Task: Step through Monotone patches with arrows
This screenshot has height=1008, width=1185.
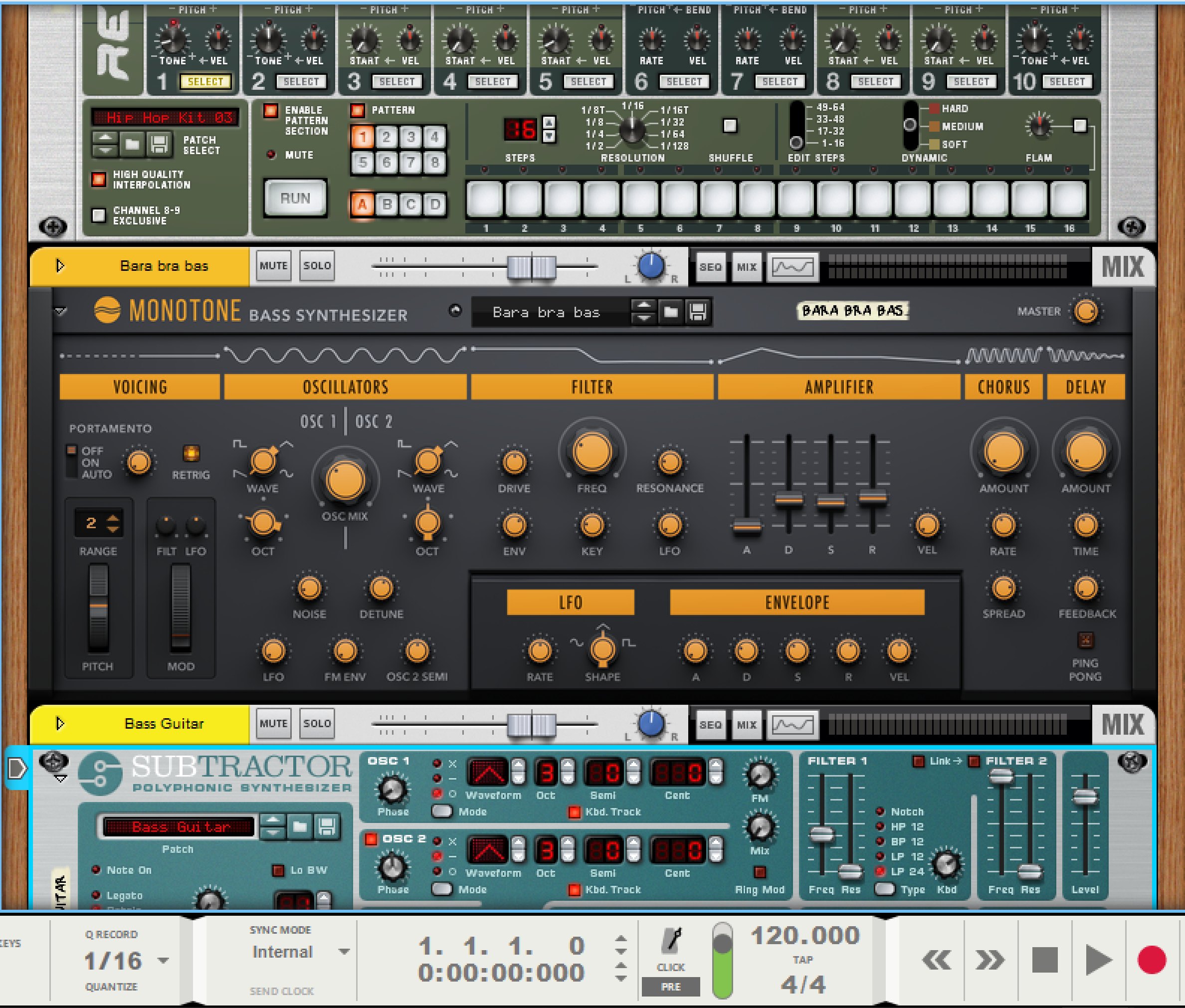Action: click(643, 312)
